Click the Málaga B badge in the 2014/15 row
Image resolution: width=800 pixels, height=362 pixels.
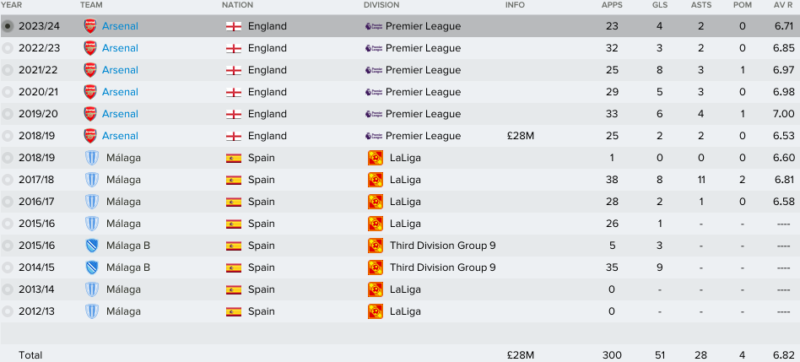pyautogui.click(x=92, y=267)
